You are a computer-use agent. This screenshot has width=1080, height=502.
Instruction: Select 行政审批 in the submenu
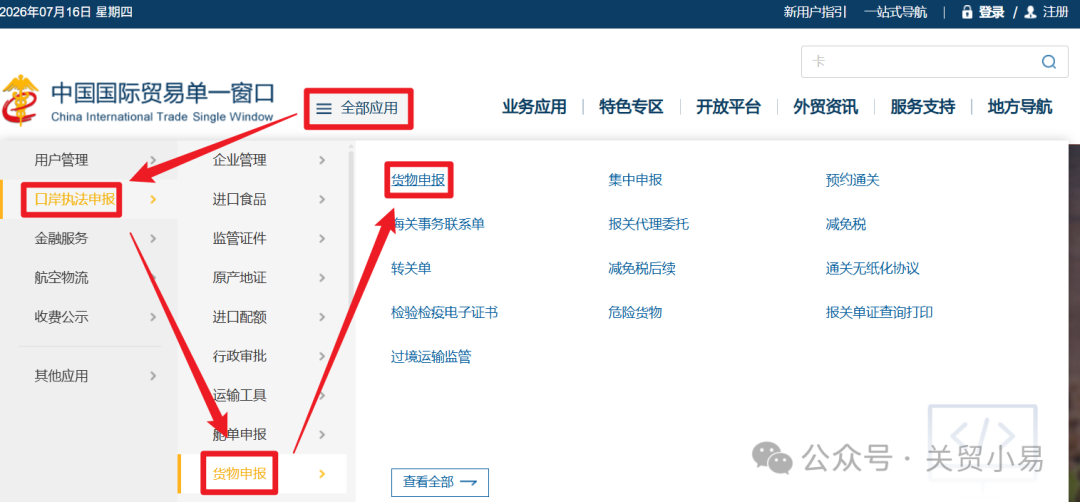239,357
